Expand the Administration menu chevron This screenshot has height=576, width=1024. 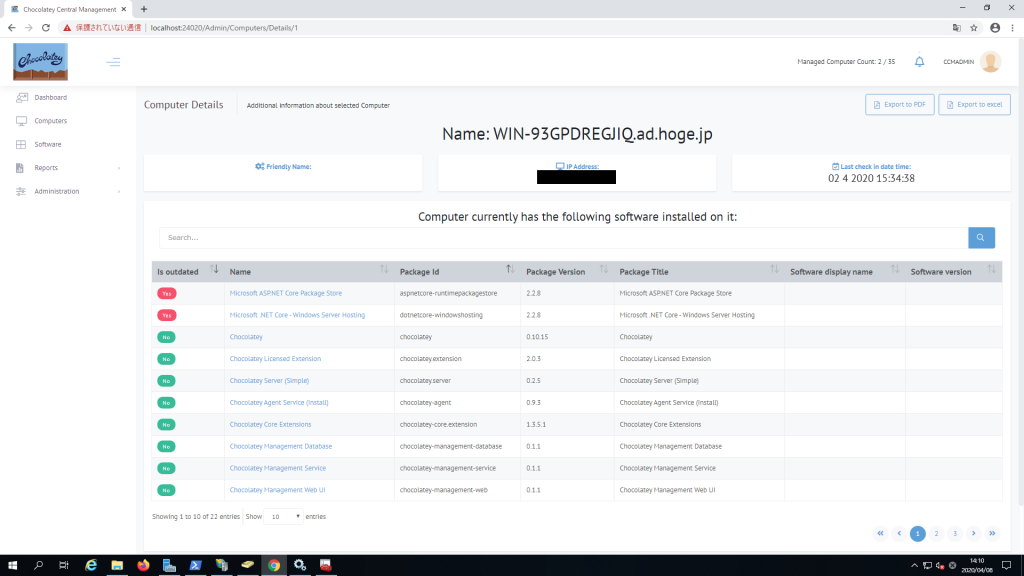click(119, 191)
